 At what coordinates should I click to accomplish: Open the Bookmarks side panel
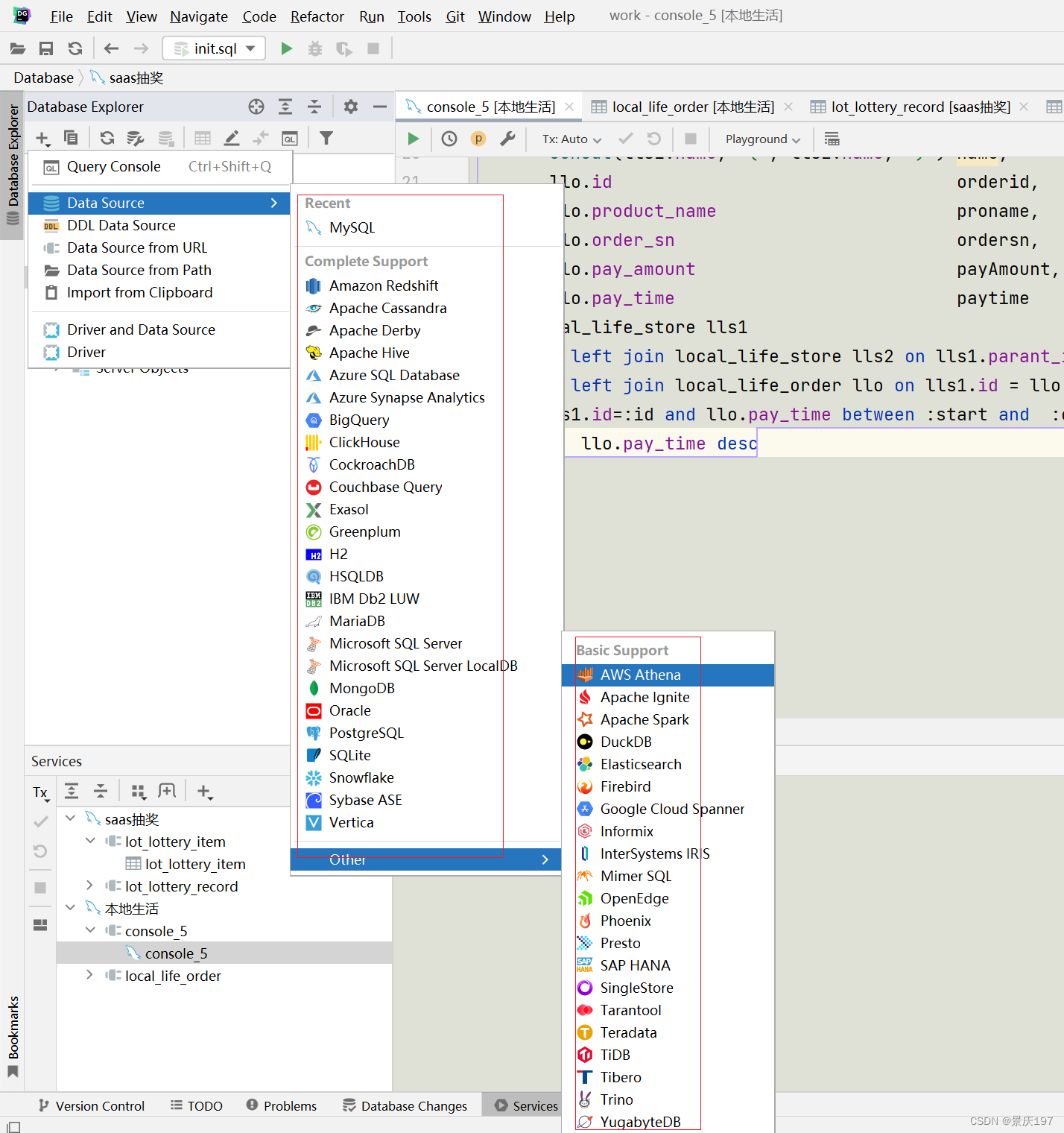coord(13,1036)
